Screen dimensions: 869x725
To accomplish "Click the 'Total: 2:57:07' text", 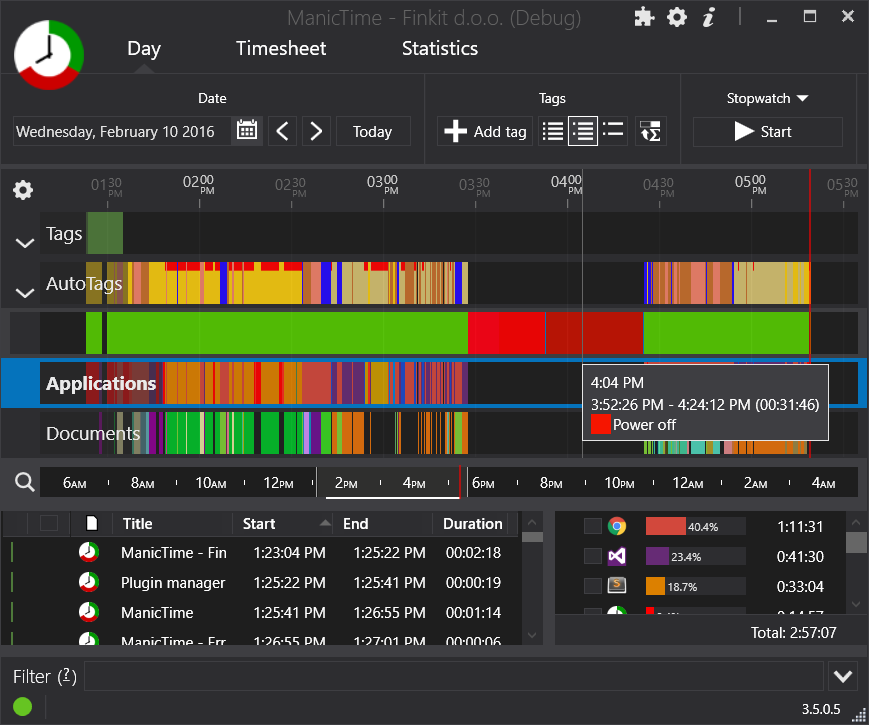I will pos(793,632).
